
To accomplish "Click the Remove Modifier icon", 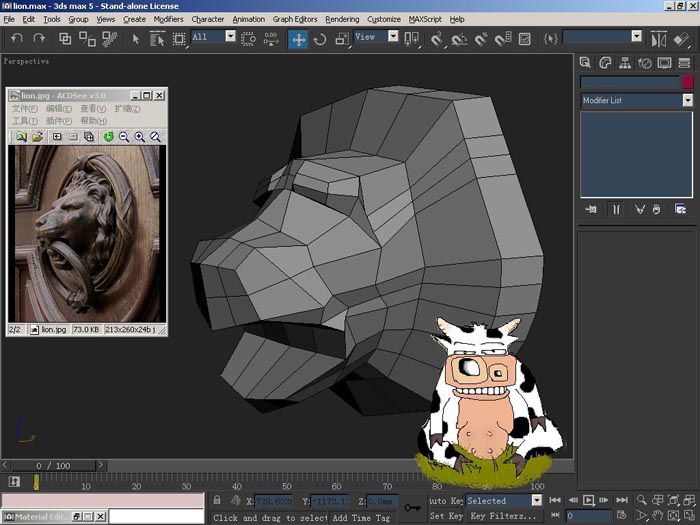I will point(656,209).
